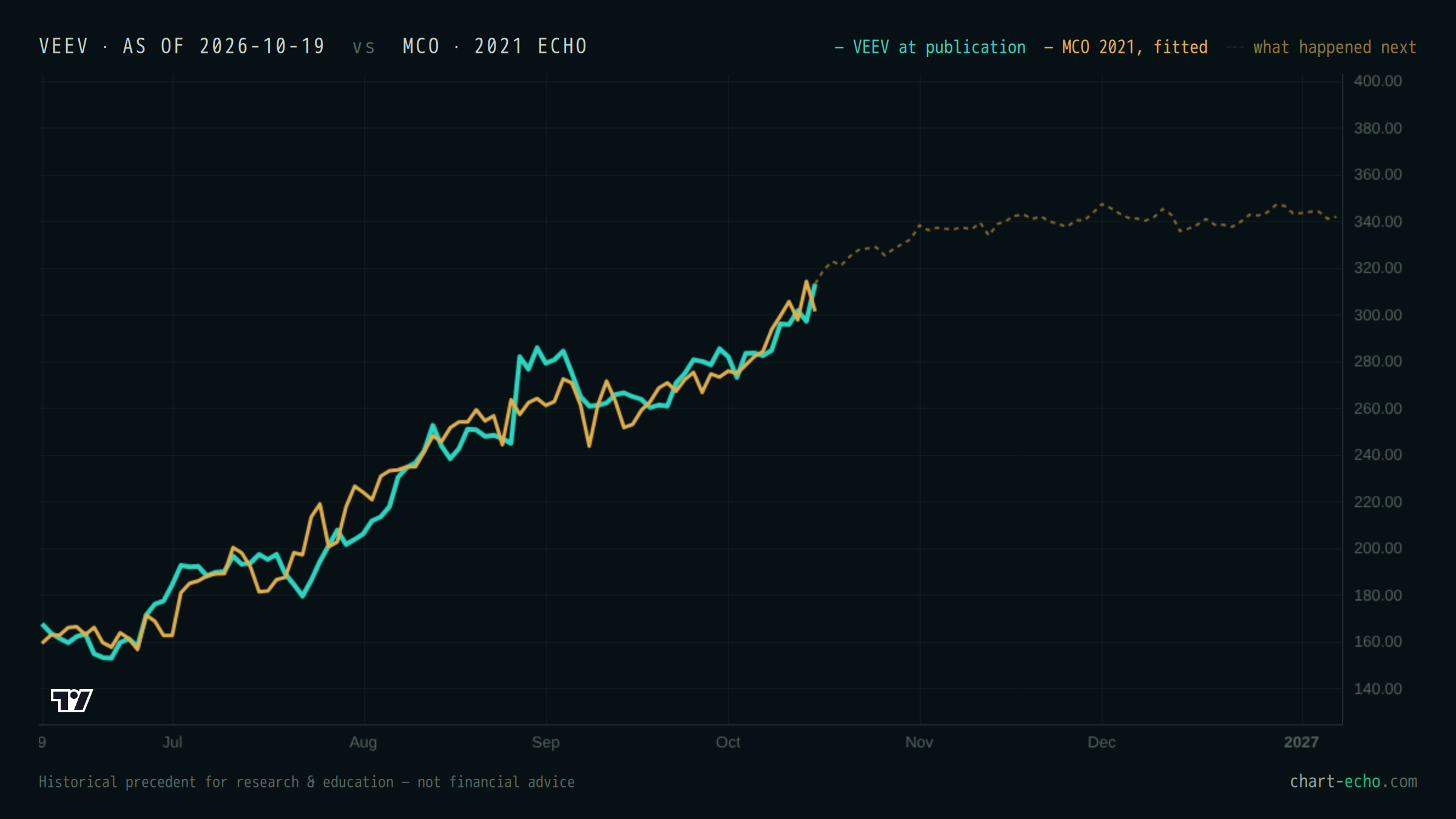1456x819 pixels.
Task: Click the 400.00 price axis label
Action: 1378,81
